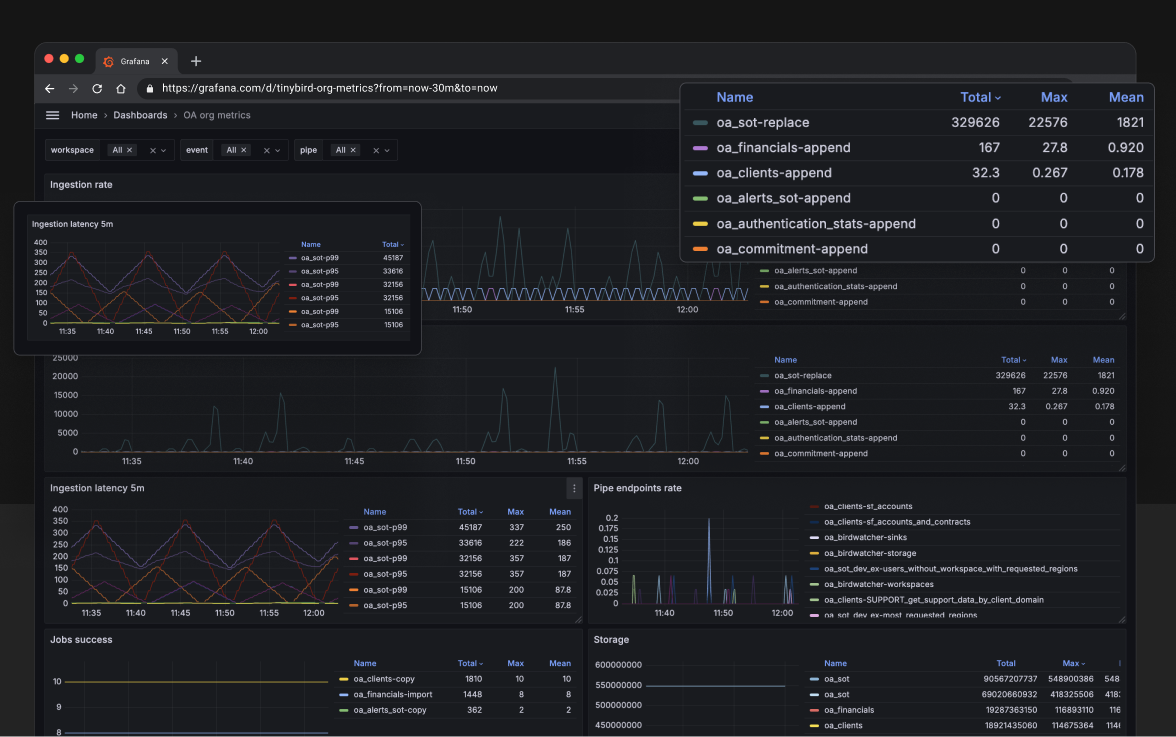Click the browser home icon
This screenshot has width=1176, height=737.
pos(121,88)
